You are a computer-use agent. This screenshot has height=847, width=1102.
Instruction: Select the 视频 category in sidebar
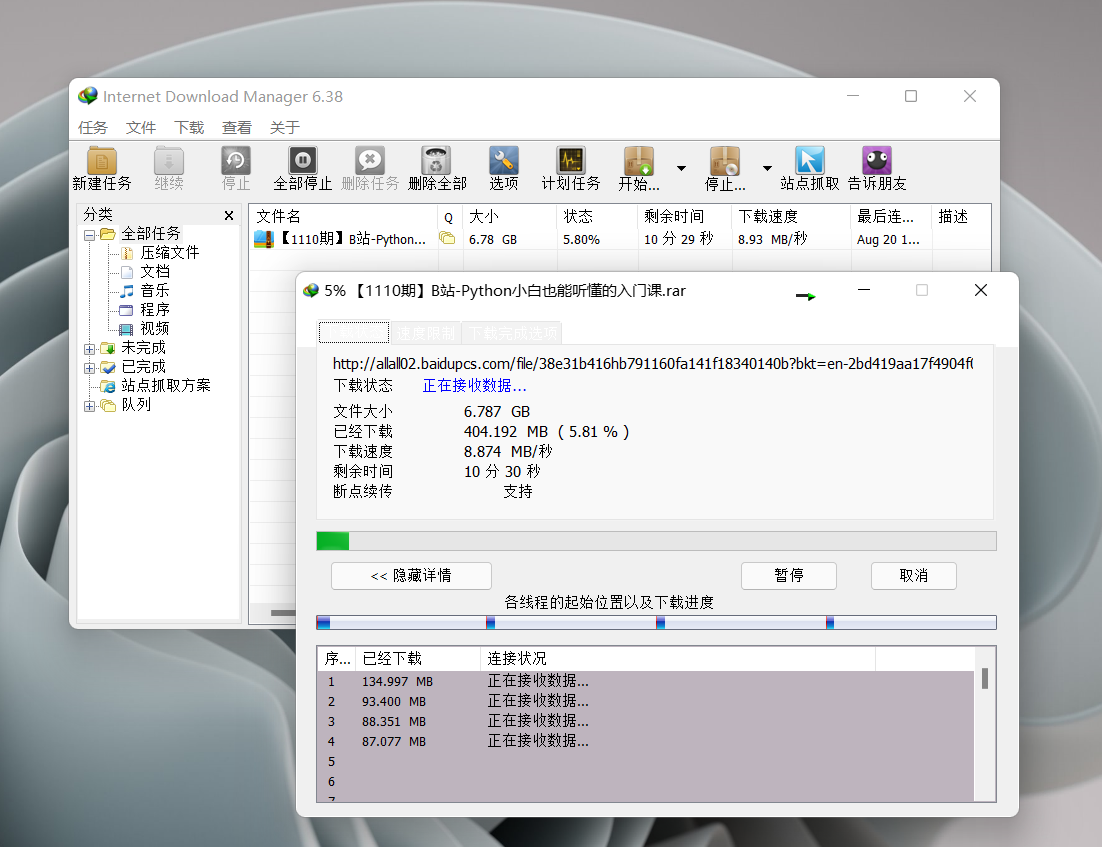154,328
